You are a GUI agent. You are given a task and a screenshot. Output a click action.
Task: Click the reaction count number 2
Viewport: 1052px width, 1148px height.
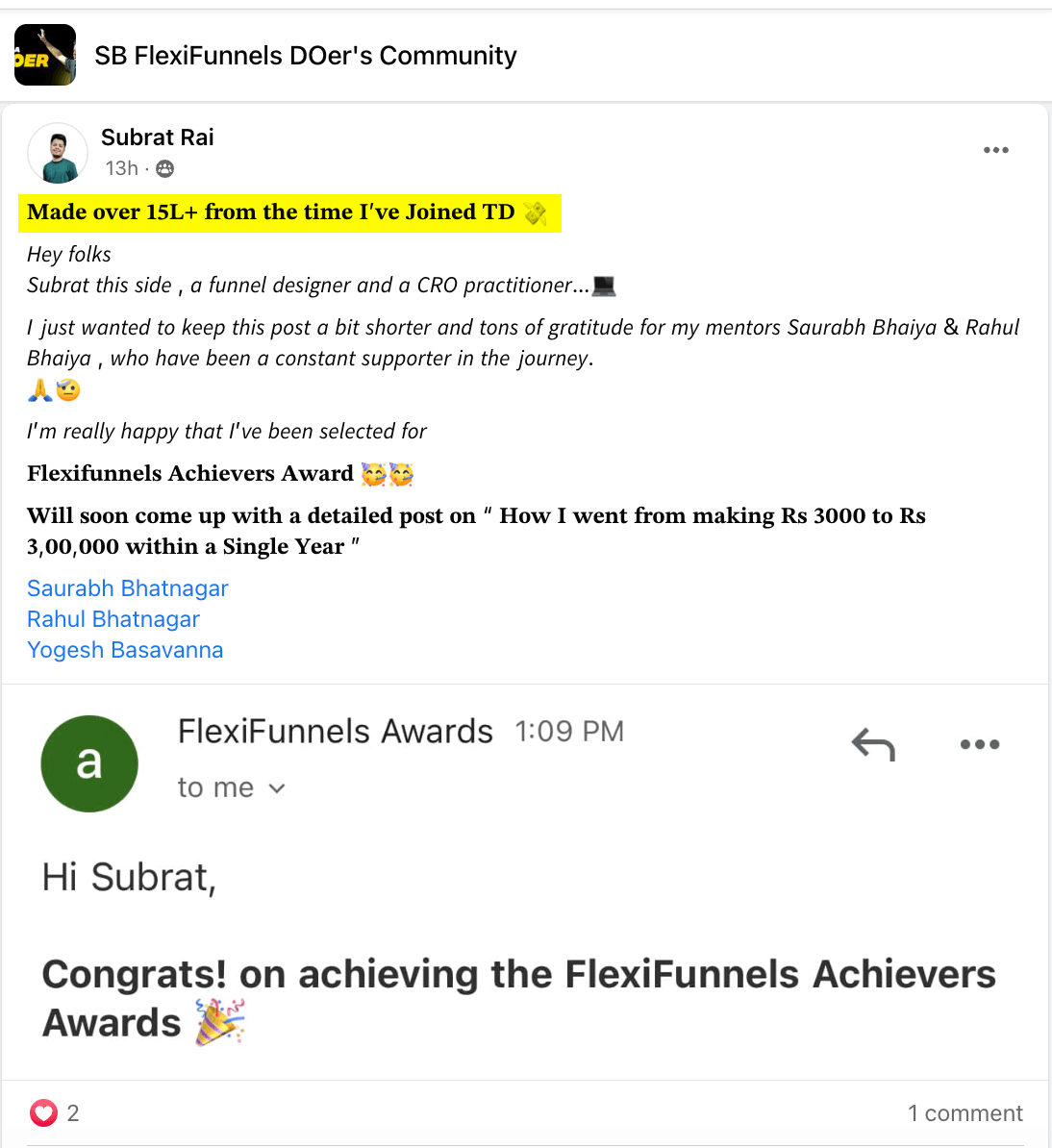(x=73, y=1113)
